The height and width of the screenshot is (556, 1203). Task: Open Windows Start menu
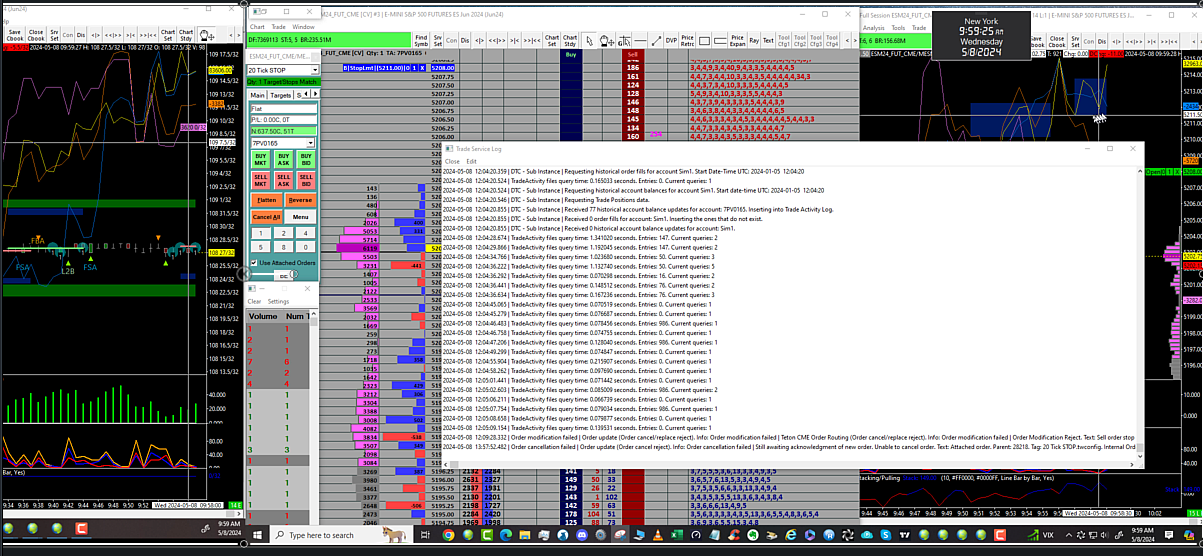pos(256,535)
